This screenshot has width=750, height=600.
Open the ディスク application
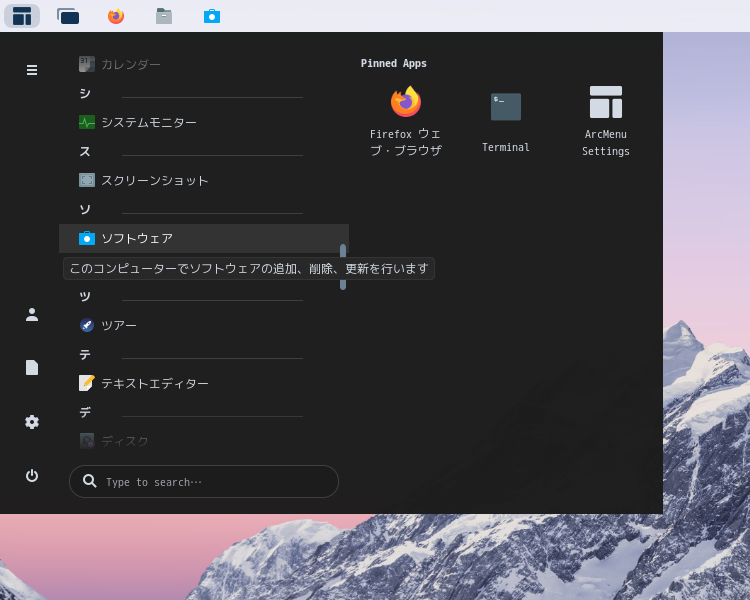pyautogui.click(x=204, y=441)
